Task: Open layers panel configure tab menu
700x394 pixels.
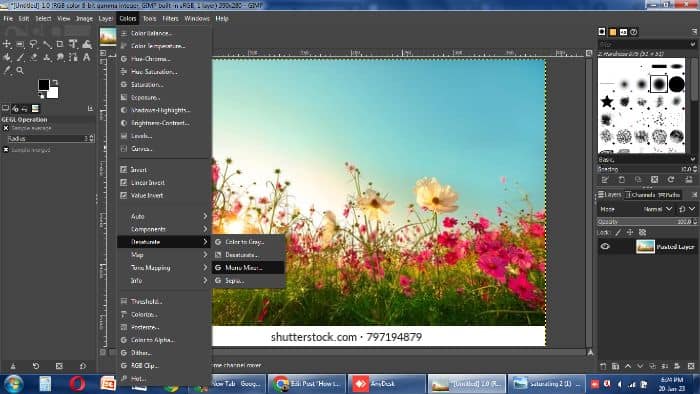Action: point(694,195)
